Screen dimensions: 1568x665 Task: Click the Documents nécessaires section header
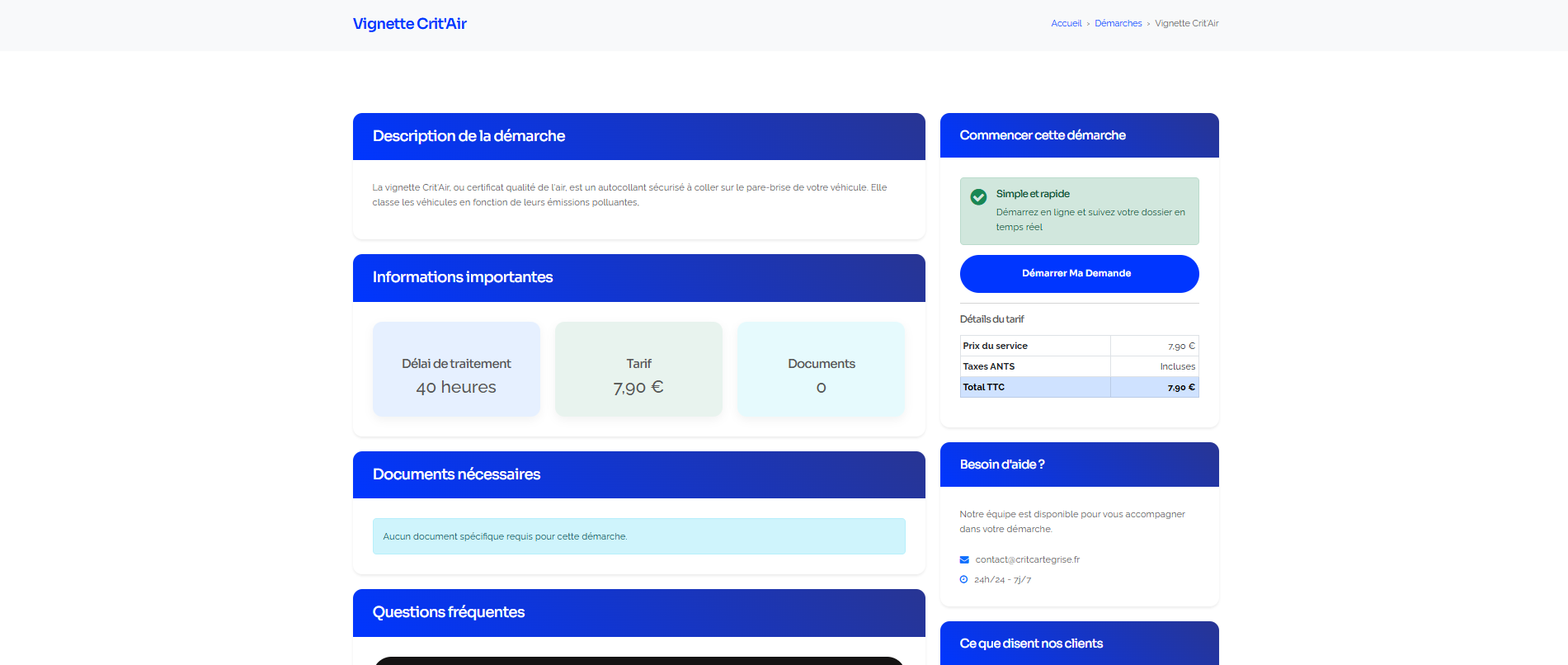[x=638, y=474]
